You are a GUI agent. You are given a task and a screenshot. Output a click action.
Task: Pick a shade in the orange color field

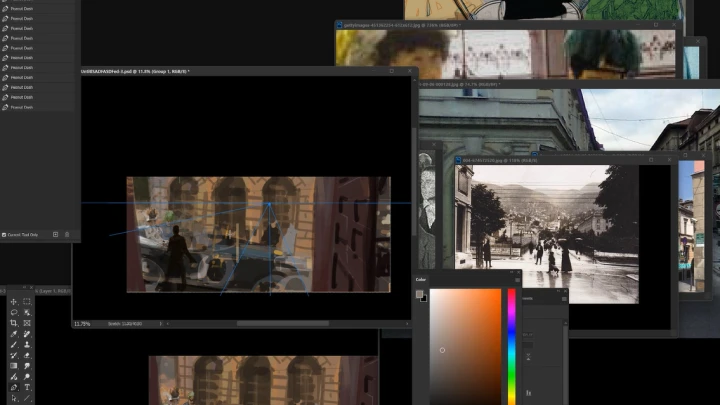[x=465, y=347]
